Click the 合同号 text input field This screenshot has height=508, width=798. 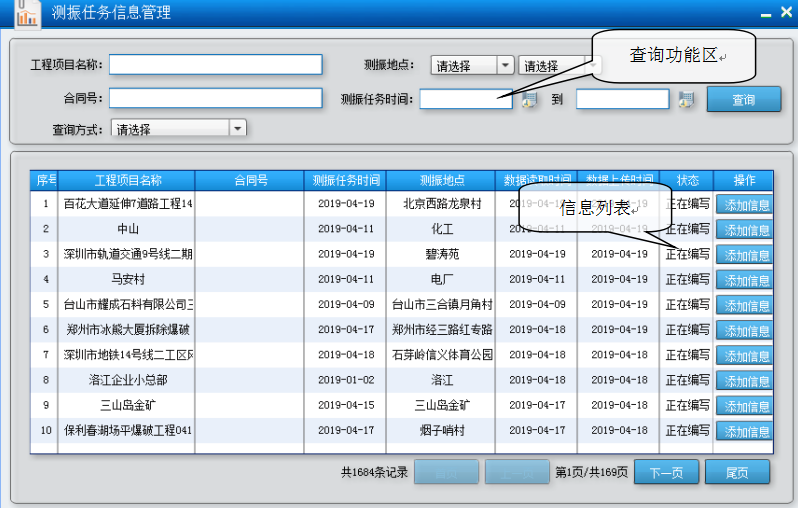point(215,98)
